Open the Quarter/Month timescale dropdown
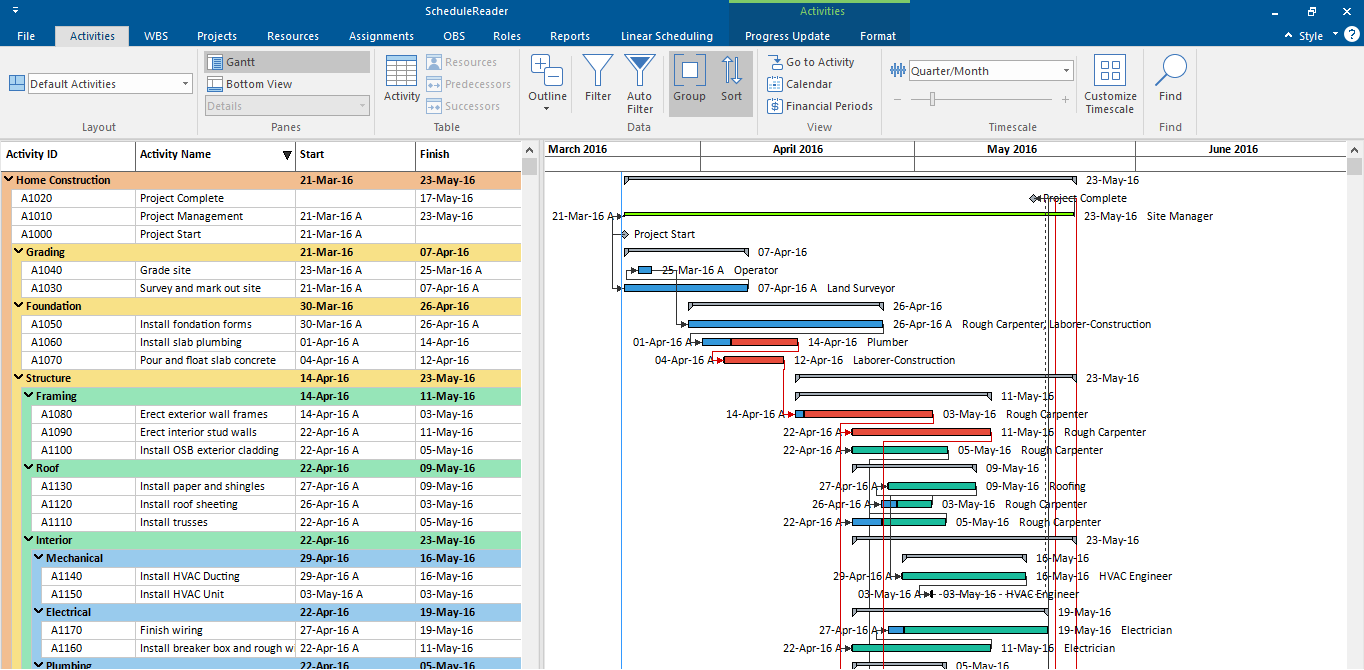Viewport: 1364px width, 670px height. coord(990,71)
